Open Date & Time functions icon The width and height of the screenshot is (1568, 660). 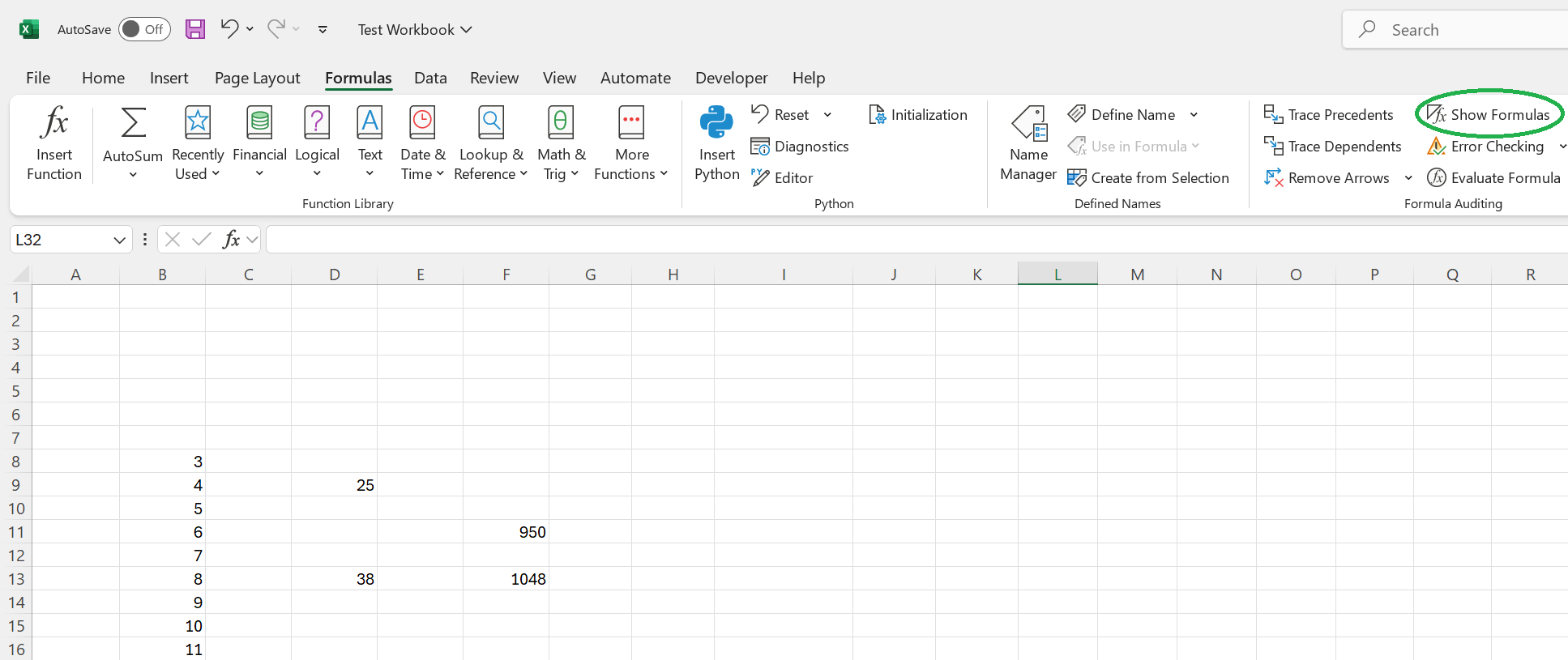click(x=422, y=122)
